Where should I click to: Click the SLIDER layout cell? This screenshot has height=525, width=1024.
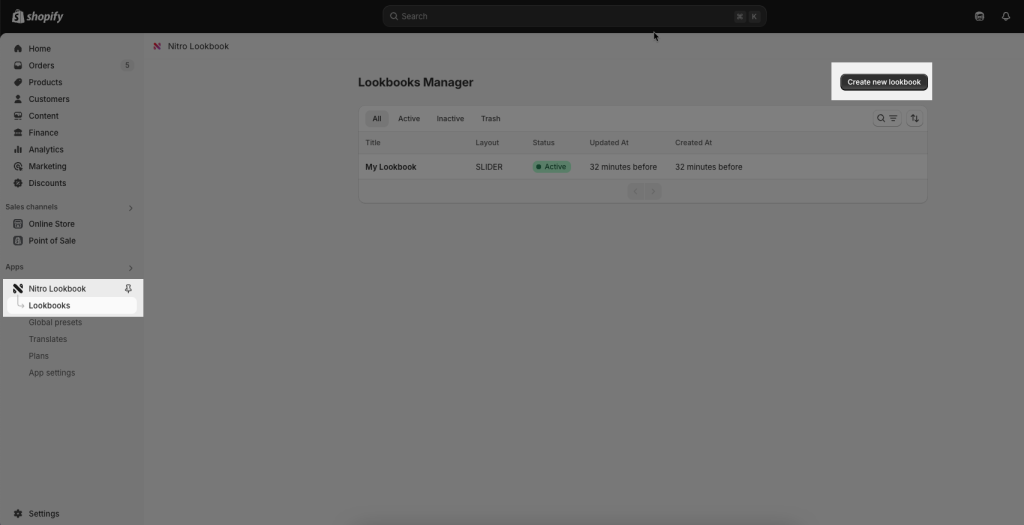click(489, 167)
